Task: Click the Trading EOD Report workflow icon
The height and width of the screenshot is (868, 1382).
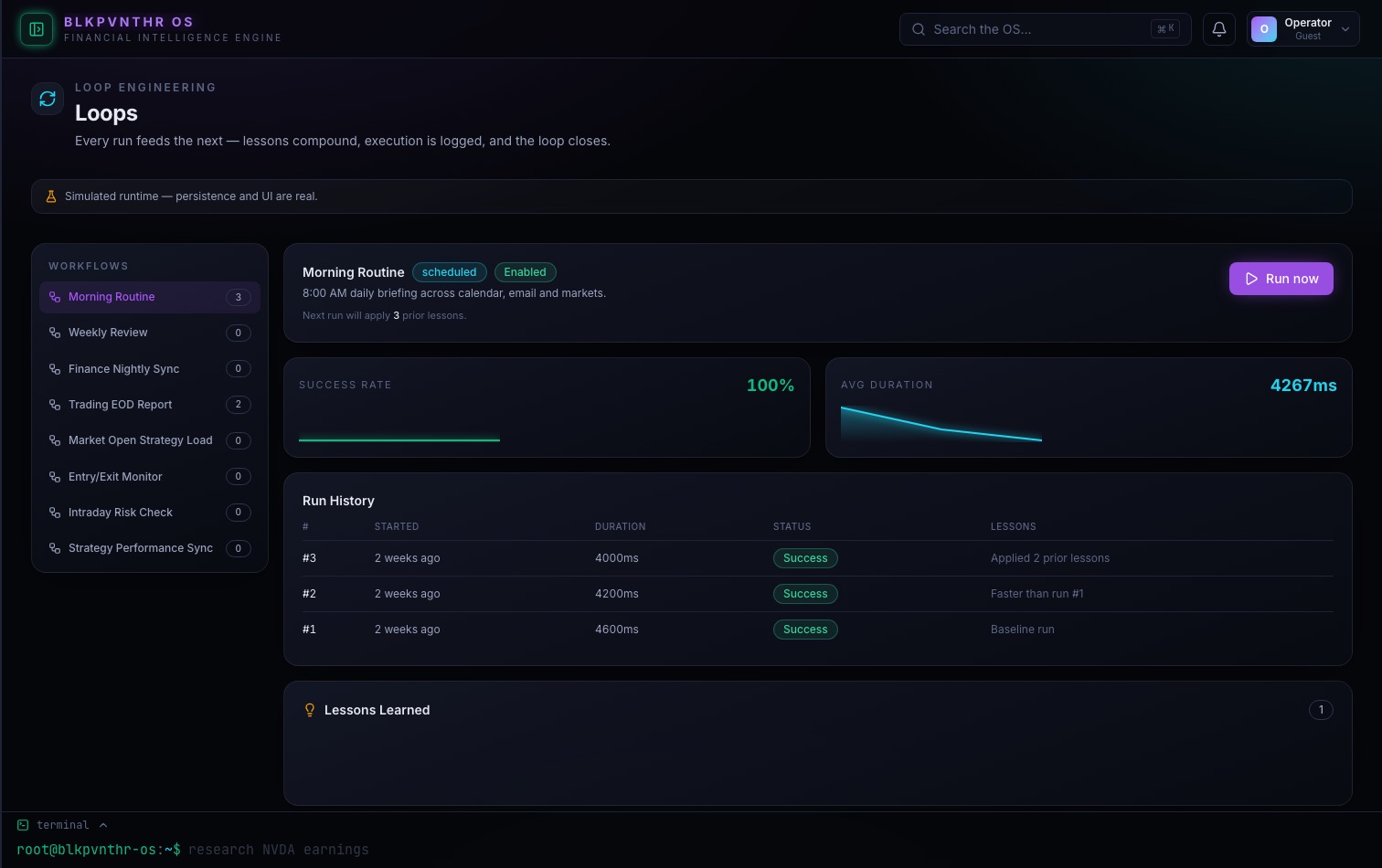Action: tap(55, 405)
